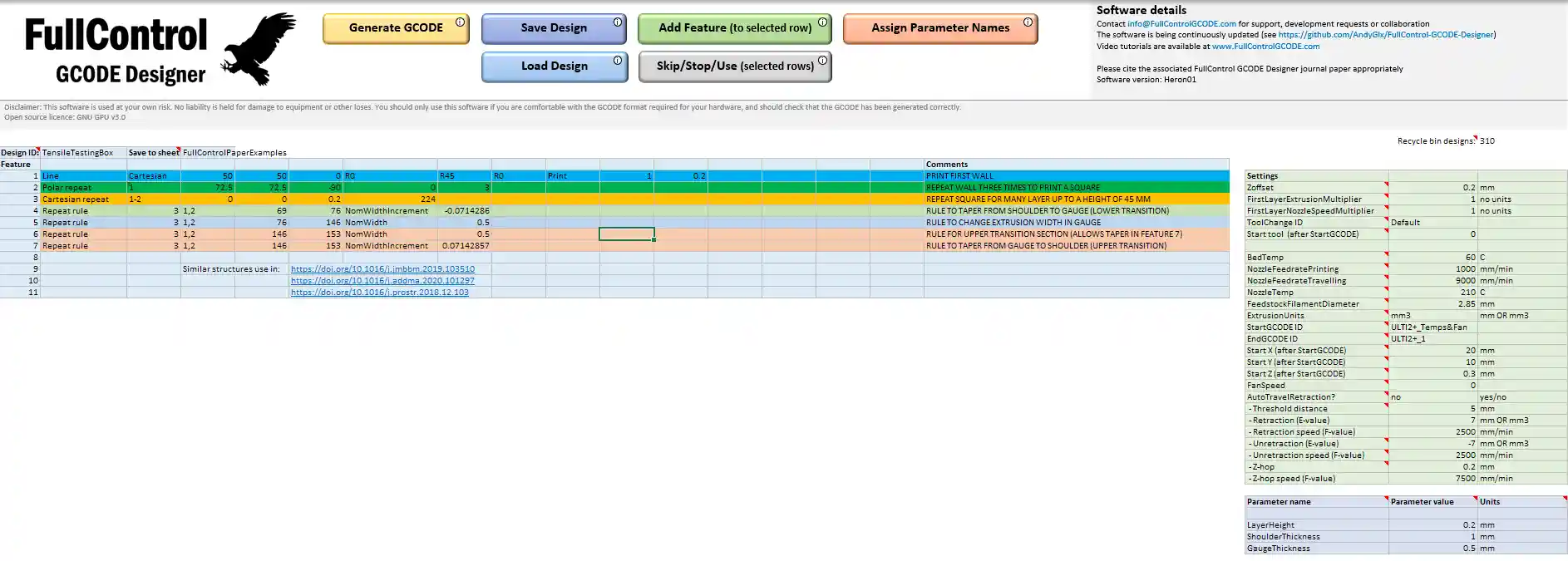The image size is (1568, 561).
Task: Select the FullControlPaperExamples sheet name cell
Action: (x=234, y=153)
